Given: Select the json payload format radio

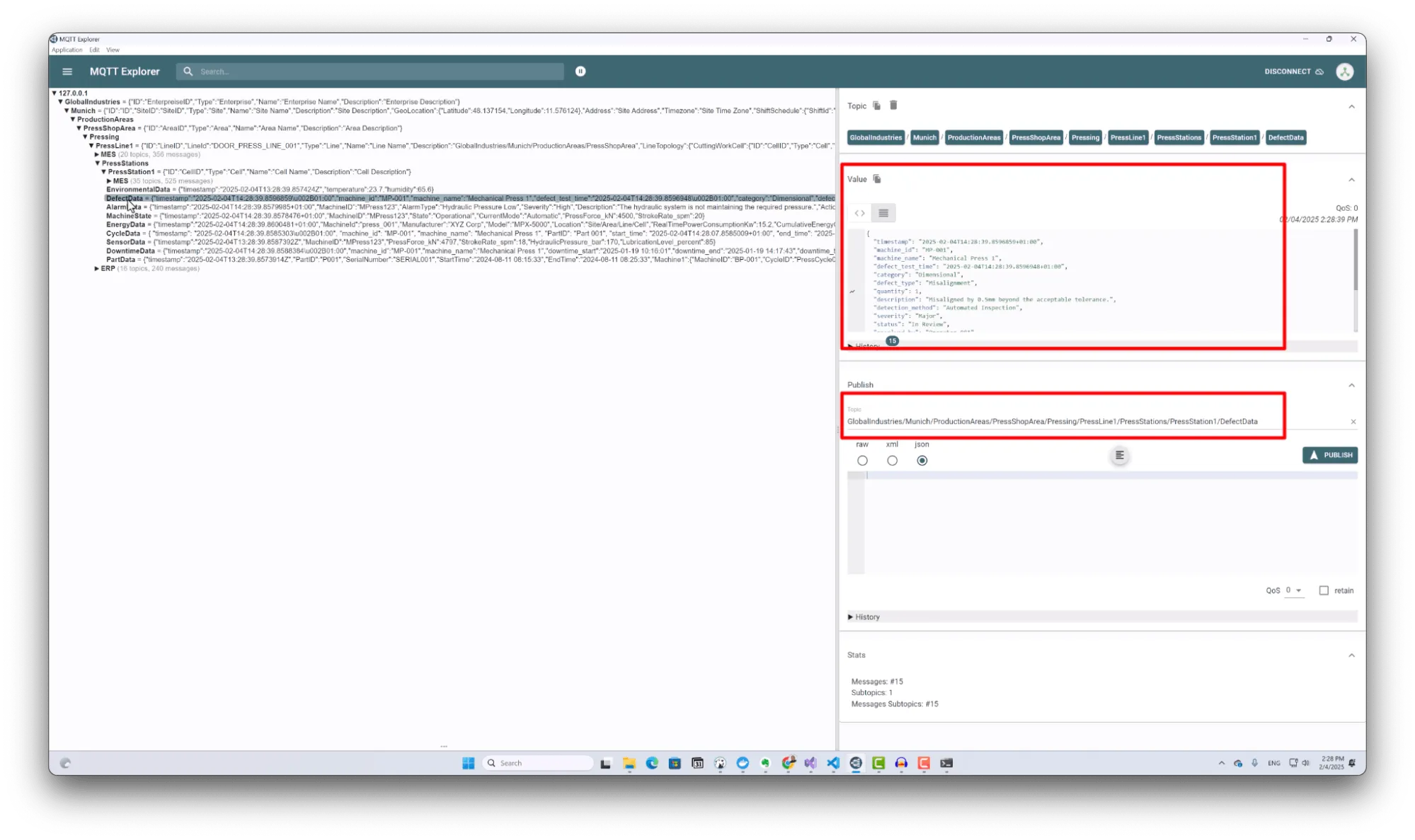Looking at the screenshot, I should (922, 461).
